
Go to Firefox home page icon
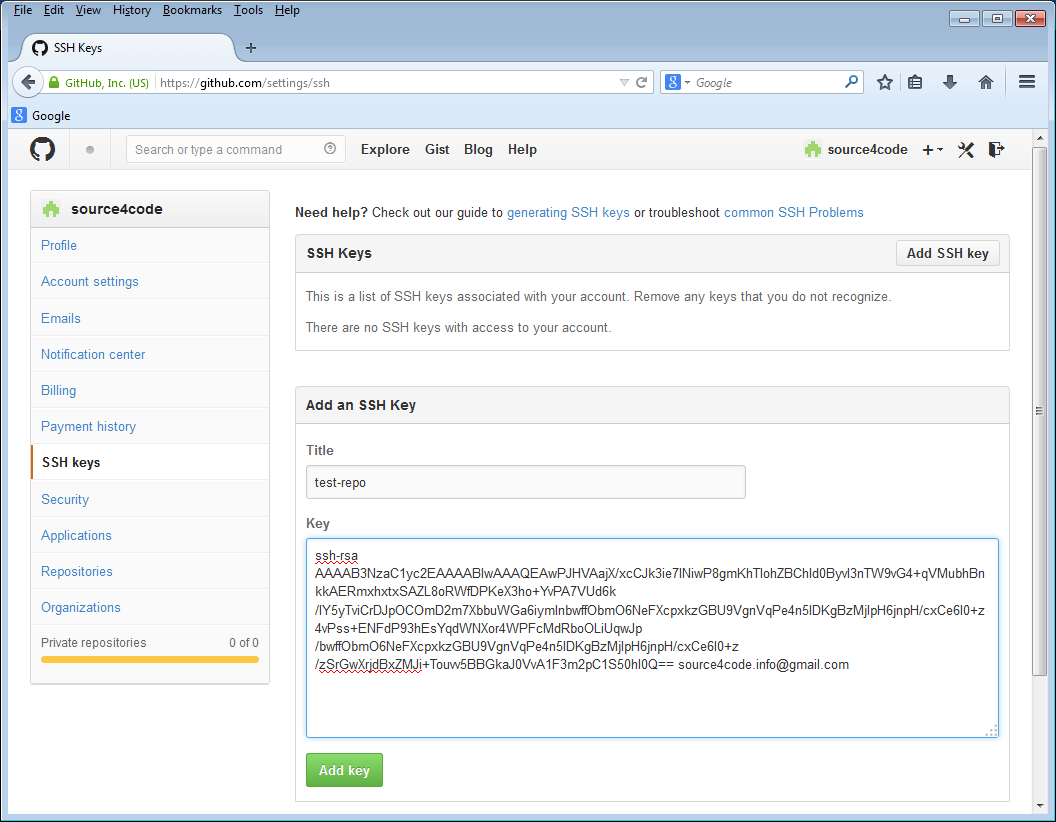[986, 82]
